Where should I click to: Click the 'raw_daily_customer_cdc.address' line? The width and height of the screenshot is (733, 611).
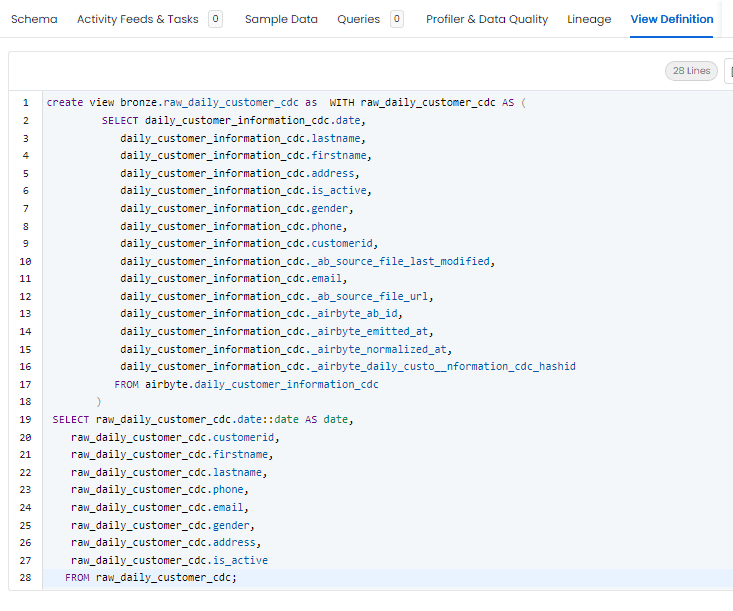[x=166, y=542]
